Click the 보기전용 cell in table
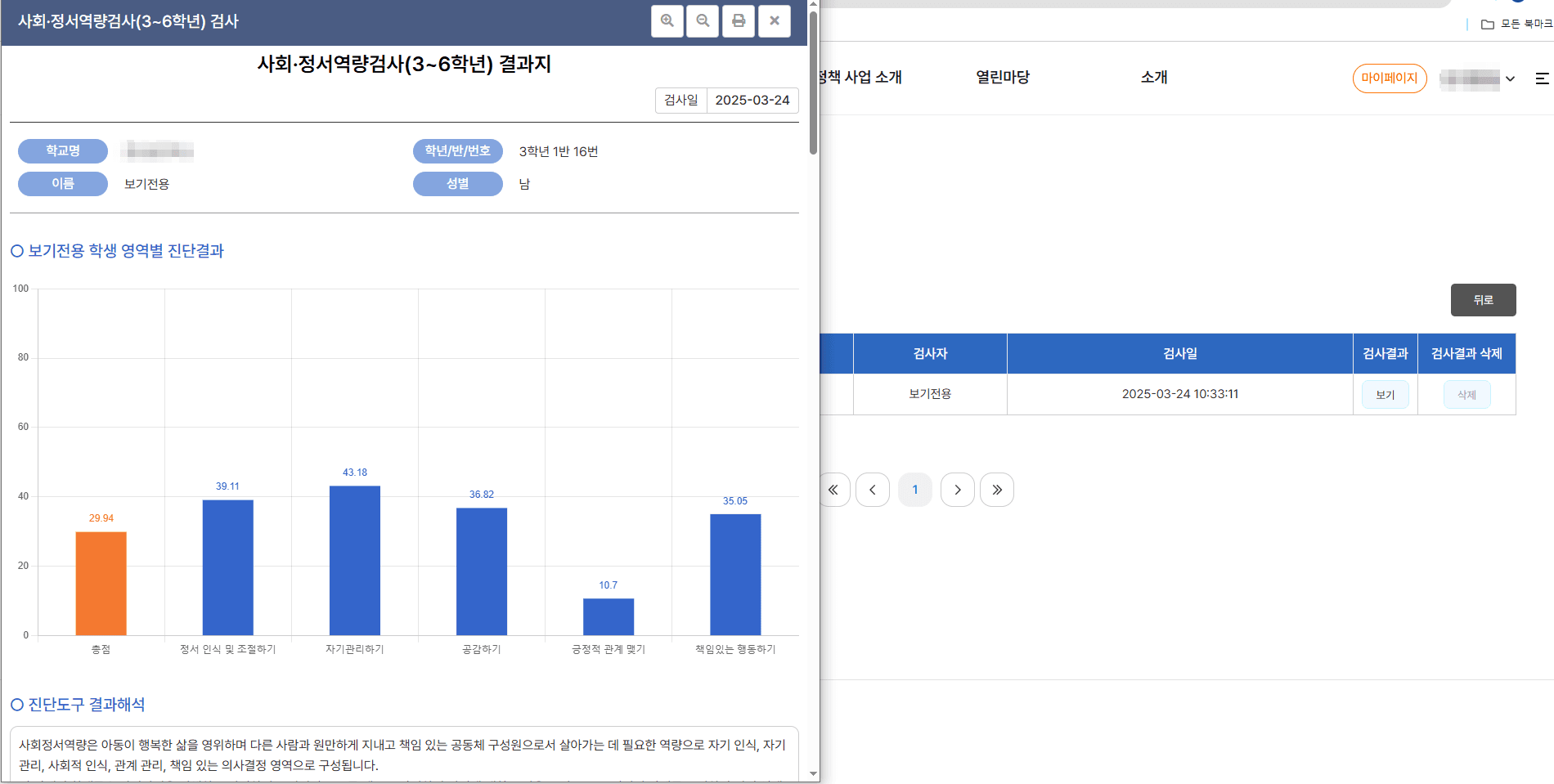 point(930,394)
